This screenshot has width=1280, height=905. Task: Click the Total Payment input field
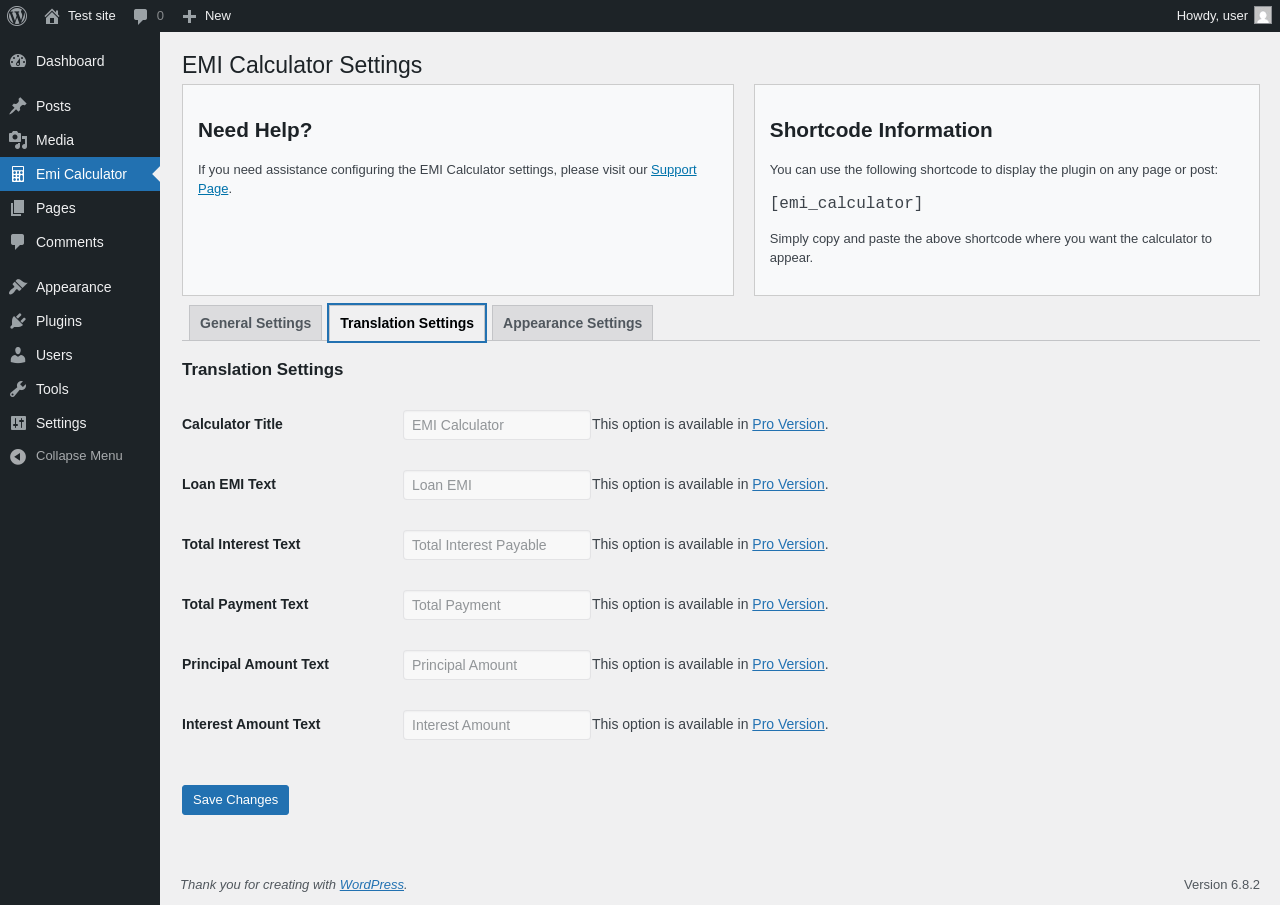coord(497,605)
